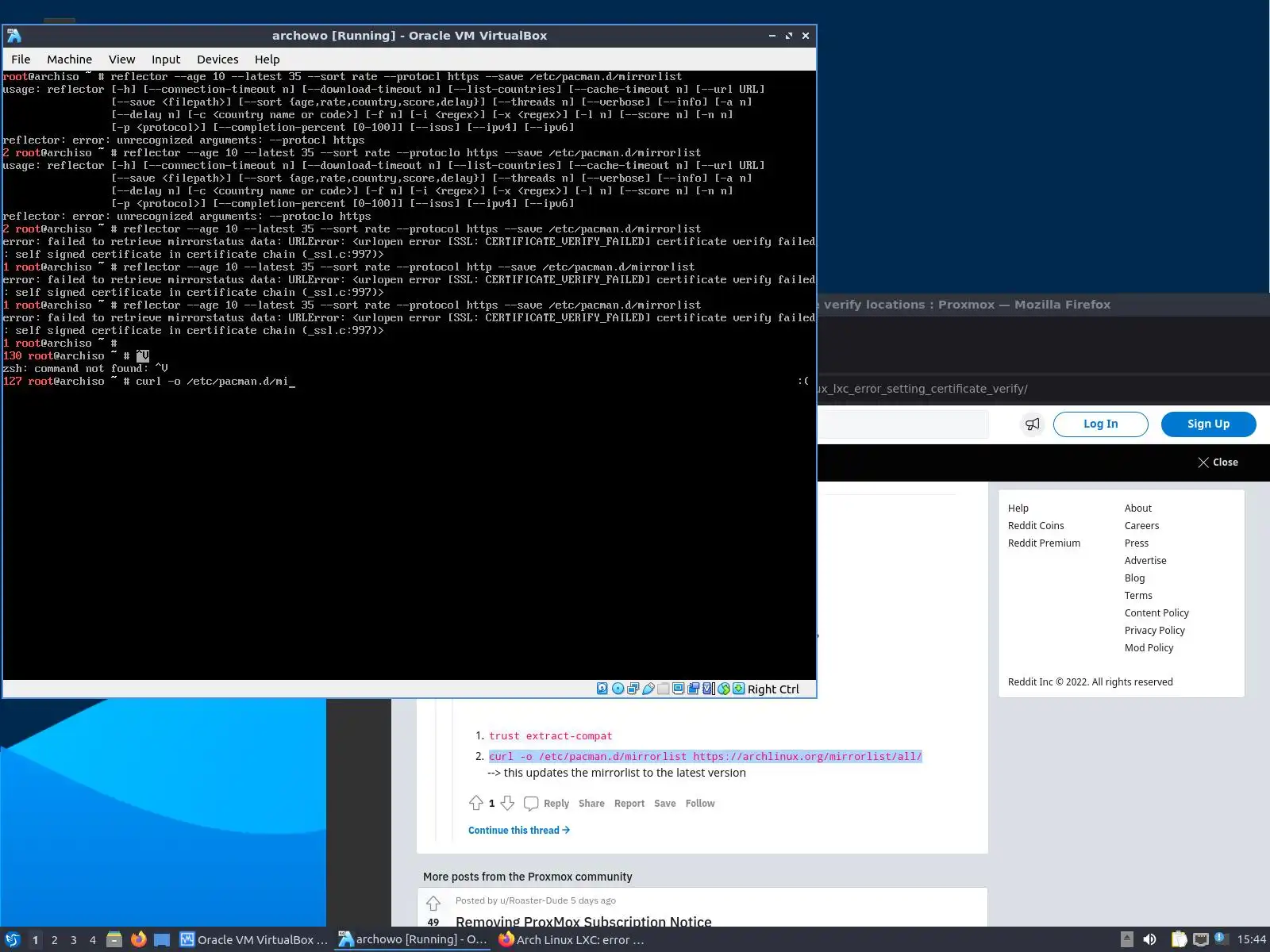
Task: Open the Devices menu
Action: click(x=217, y=59)
